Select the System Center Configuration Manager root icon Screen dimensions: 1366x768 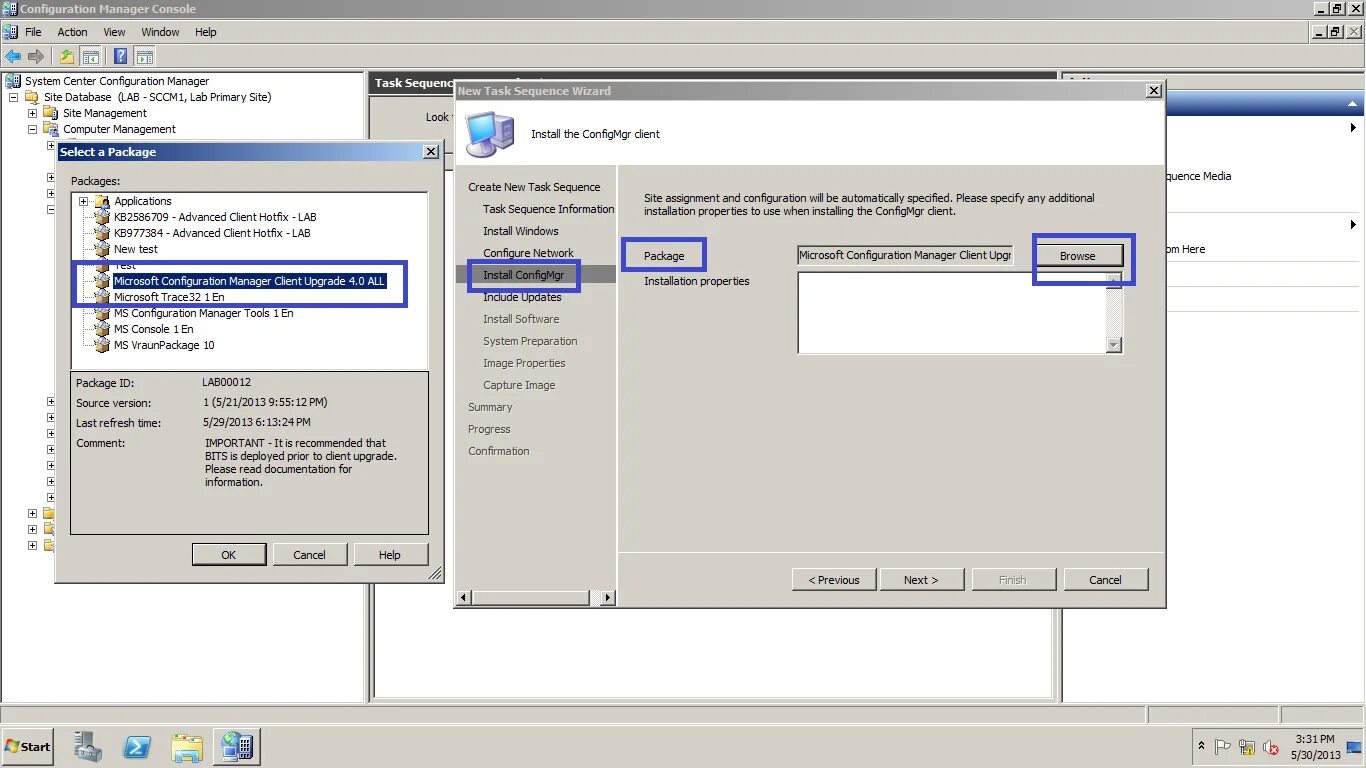[x=14, y=81]
